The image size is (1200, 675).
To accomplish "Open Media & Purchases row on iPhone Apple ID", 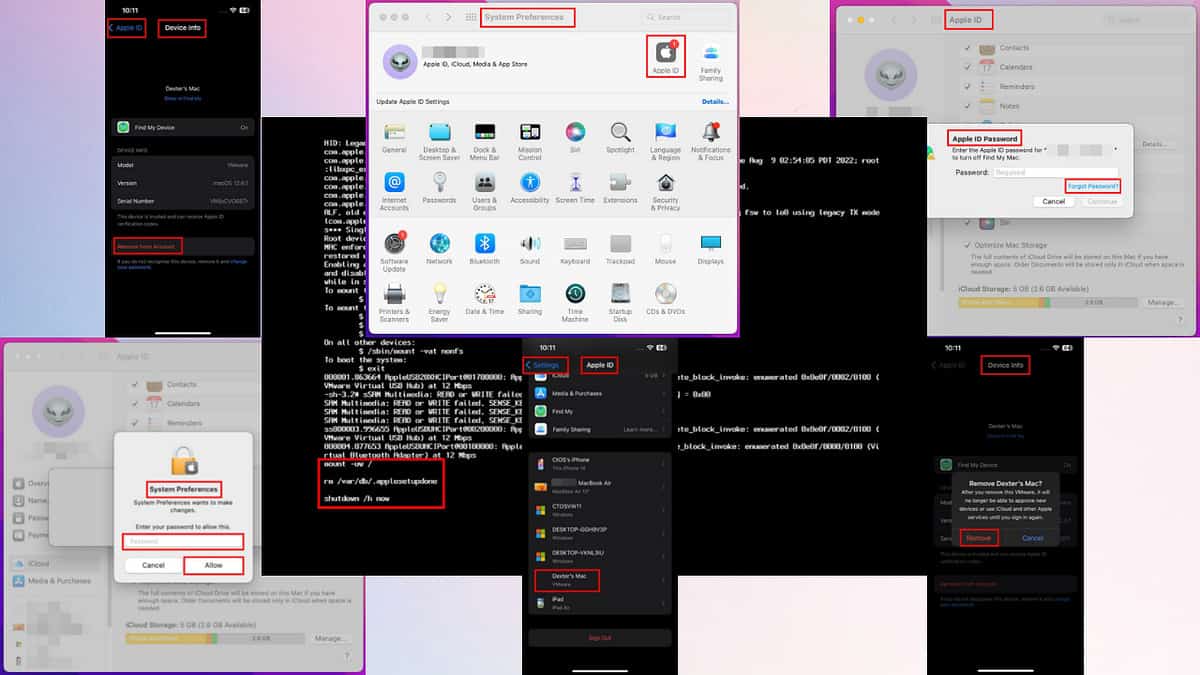I will (x=599, y=393).
